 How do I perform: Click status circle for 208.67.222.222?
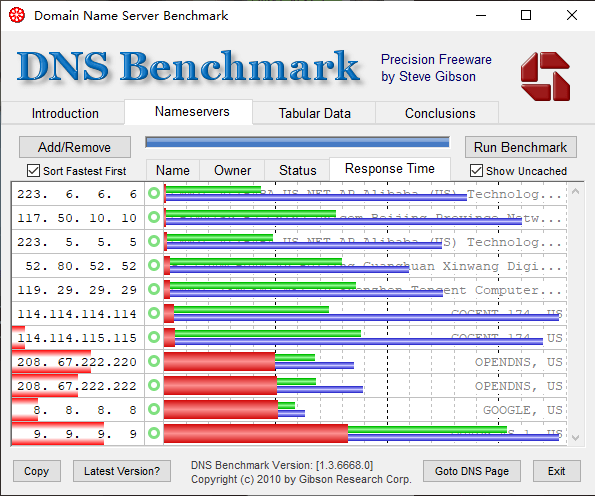point(154,385)
